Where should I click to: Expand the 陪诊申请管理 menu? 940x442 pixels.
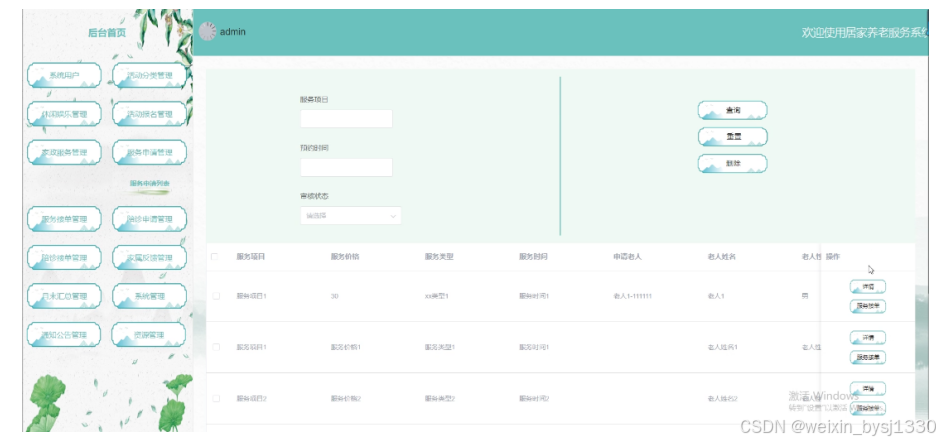coord(149,219)
